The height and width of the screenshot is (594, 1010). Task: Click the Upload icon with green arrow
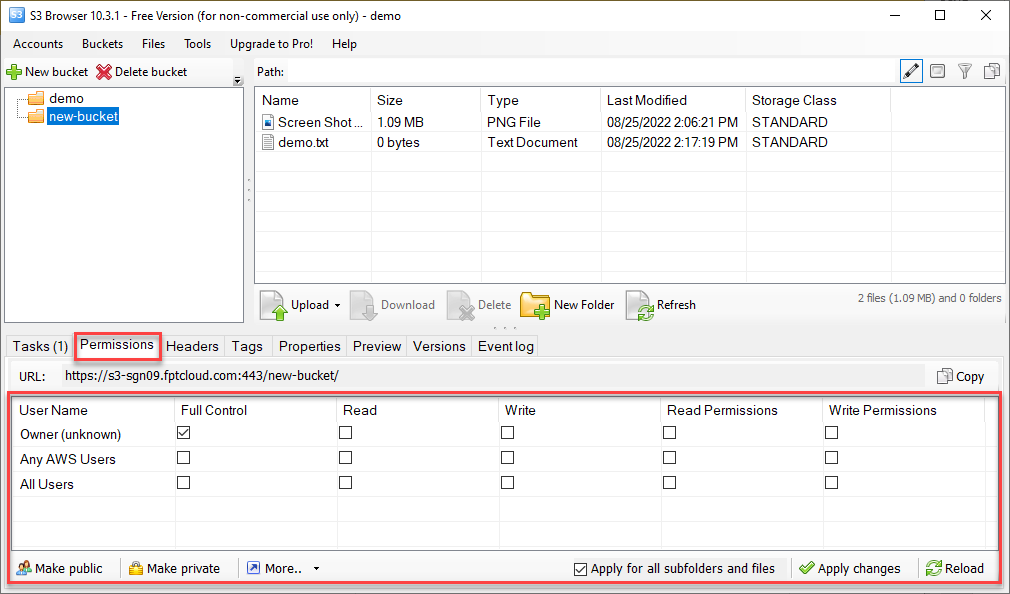point(272,305)
